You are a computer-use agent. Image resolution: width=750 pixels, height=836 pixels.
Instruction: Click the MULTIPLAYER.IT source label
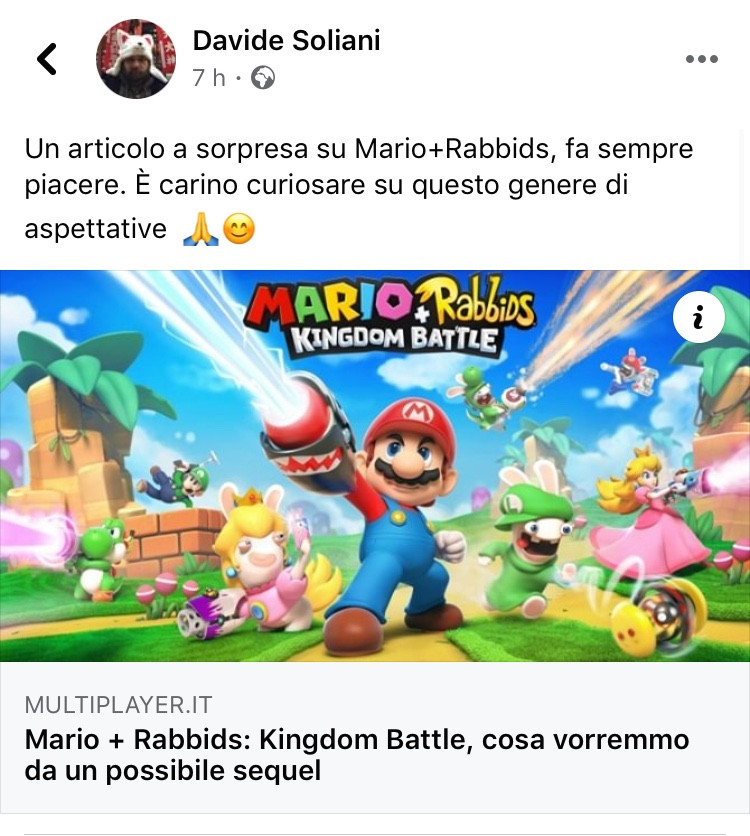[118, 705]
